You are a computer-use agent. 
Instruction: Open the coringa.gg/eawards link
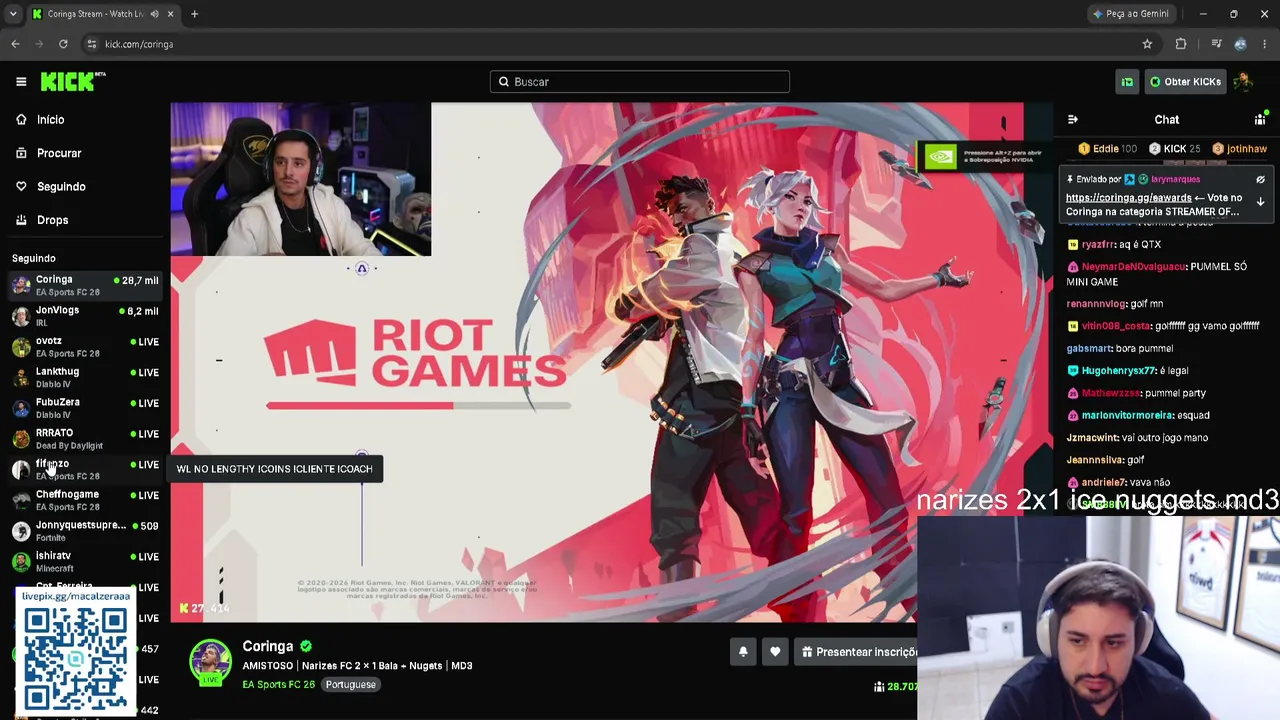[1128, 198]
